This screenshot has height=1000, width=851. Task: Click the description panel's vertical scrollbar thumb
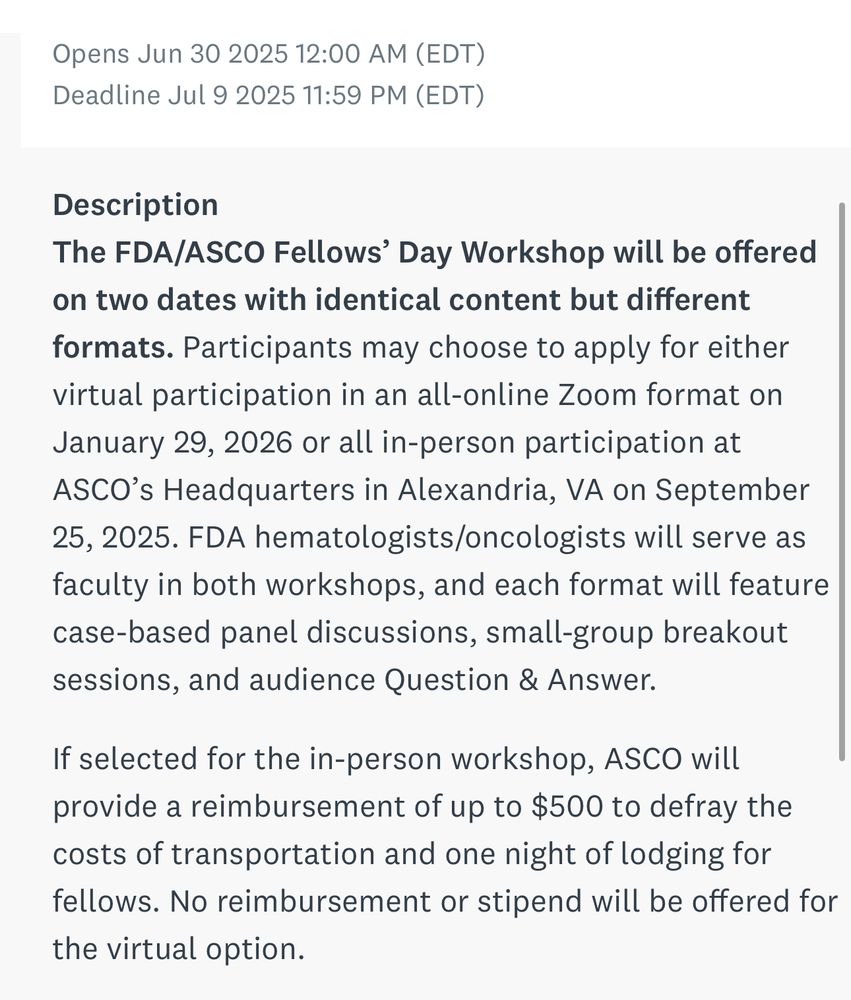pos(841,482)
